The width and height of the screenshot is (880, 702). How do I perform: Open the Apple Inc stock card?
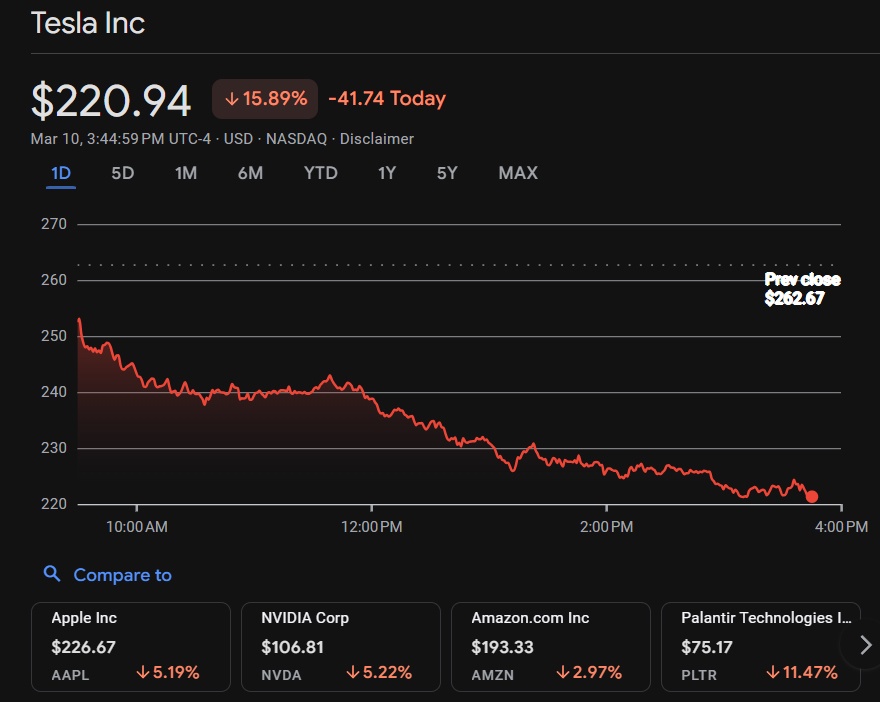131,647
